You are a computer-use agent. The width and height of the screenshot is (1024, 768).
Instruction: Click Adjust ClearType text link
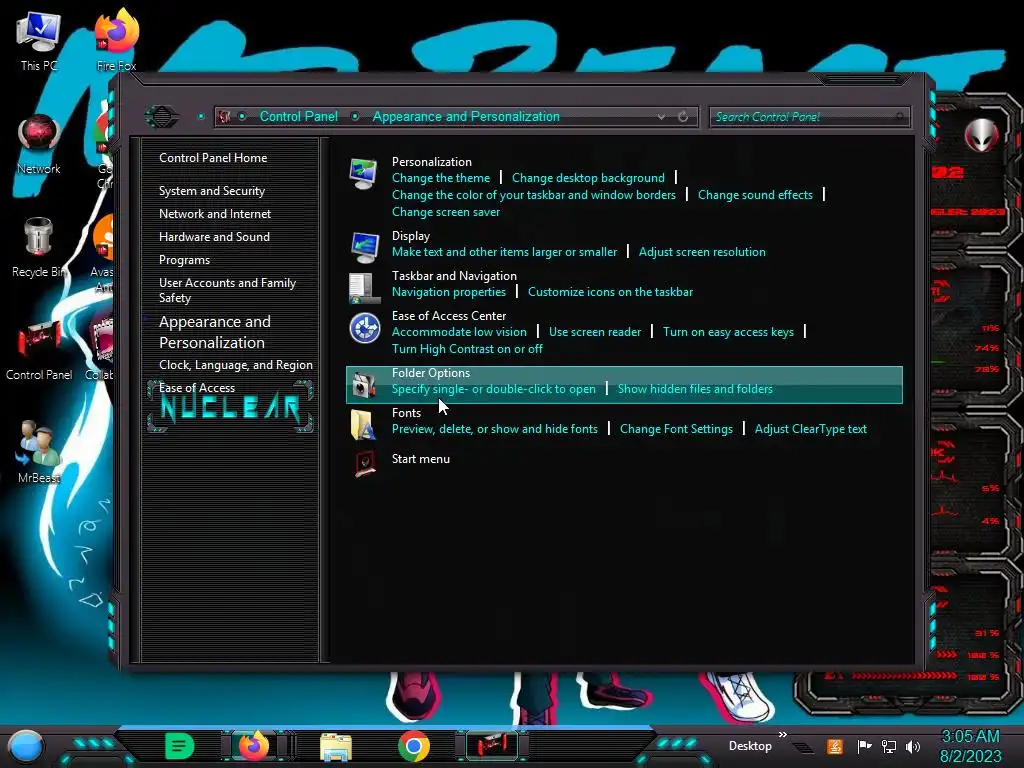click(810, 428)
